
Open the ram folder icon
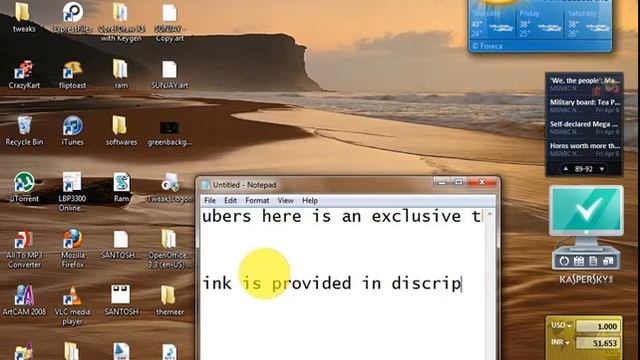tap(121, 74)
